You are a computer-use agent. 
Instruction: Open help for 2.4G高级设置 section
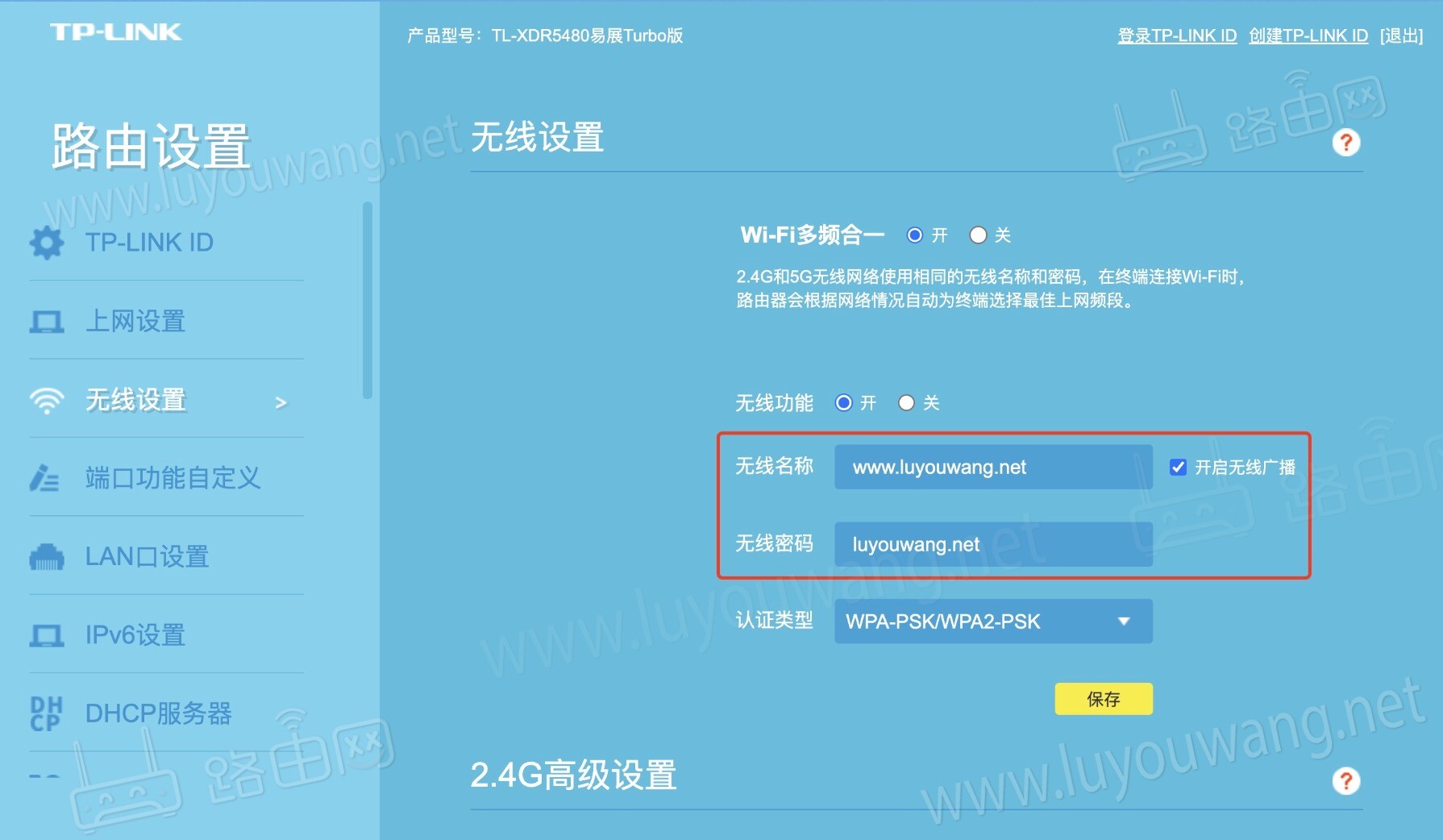[x=1345, y=780]
